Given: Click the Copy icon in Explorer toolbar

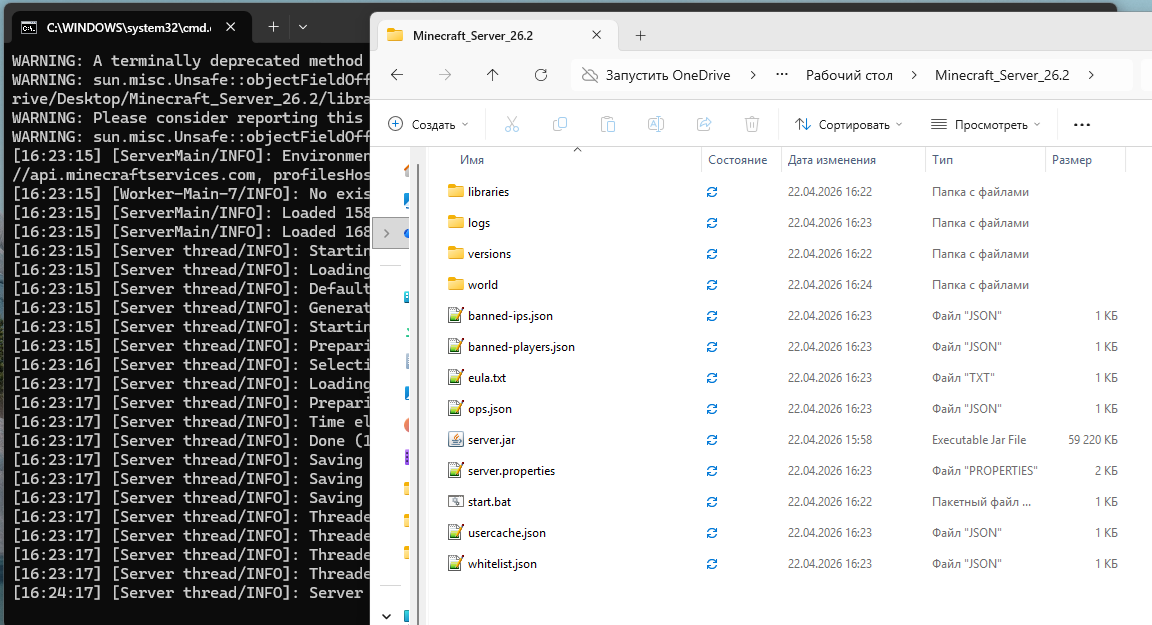Looking at the screenshot, I should click(560, 124).
